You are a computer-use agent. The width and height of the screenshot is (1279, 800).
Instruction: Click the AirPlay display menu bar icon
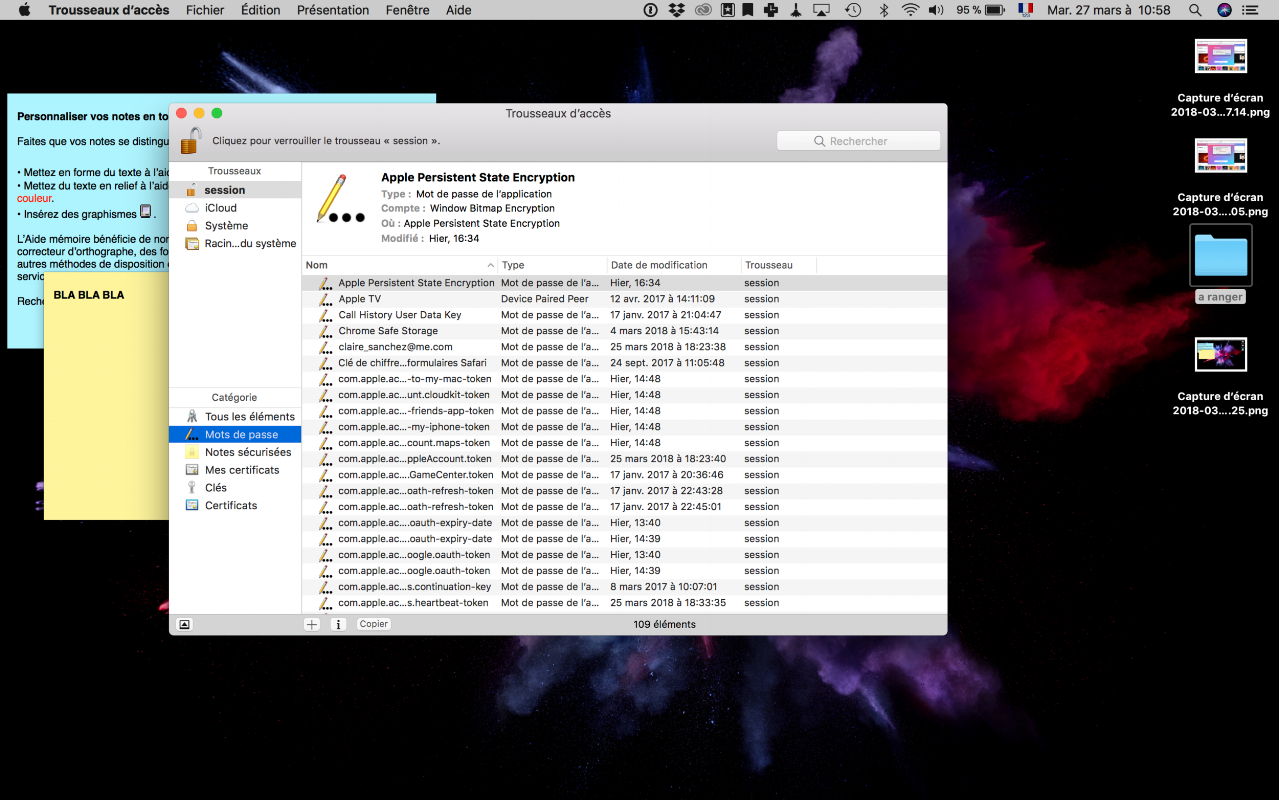pyautogui.click(x=822, y=10)
